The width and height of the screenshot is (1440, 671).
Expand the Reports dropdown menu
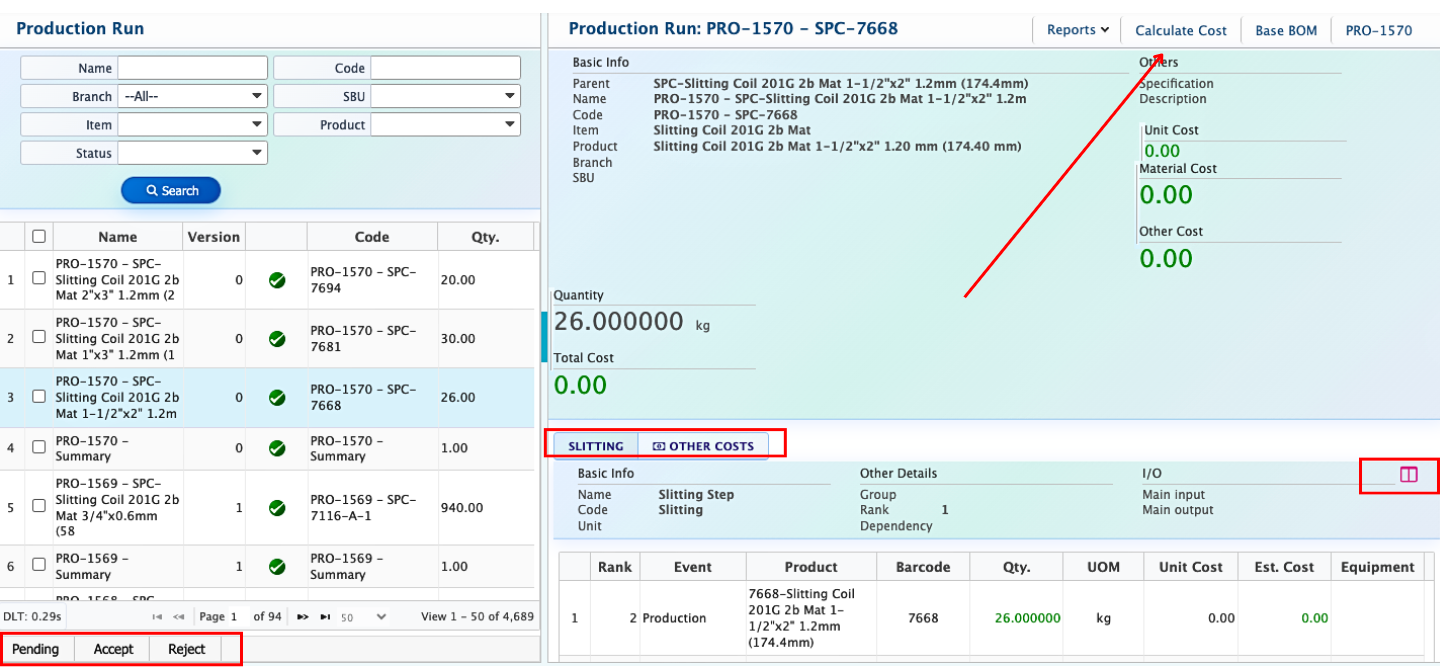click(1077, 30)
